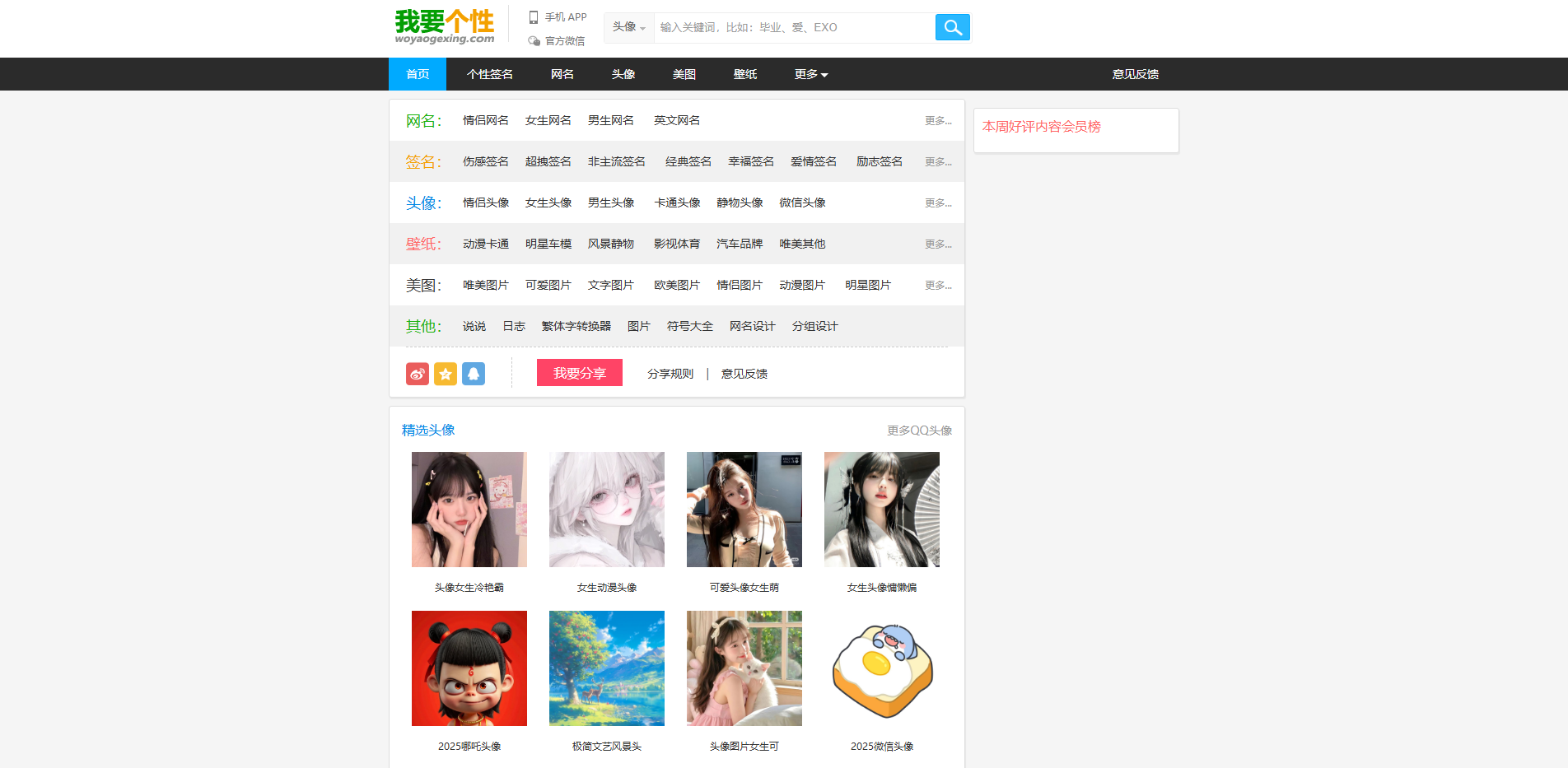Click the 手机 APP phone icon
This screenshot has height=768, width=1568.
[532, 16]
